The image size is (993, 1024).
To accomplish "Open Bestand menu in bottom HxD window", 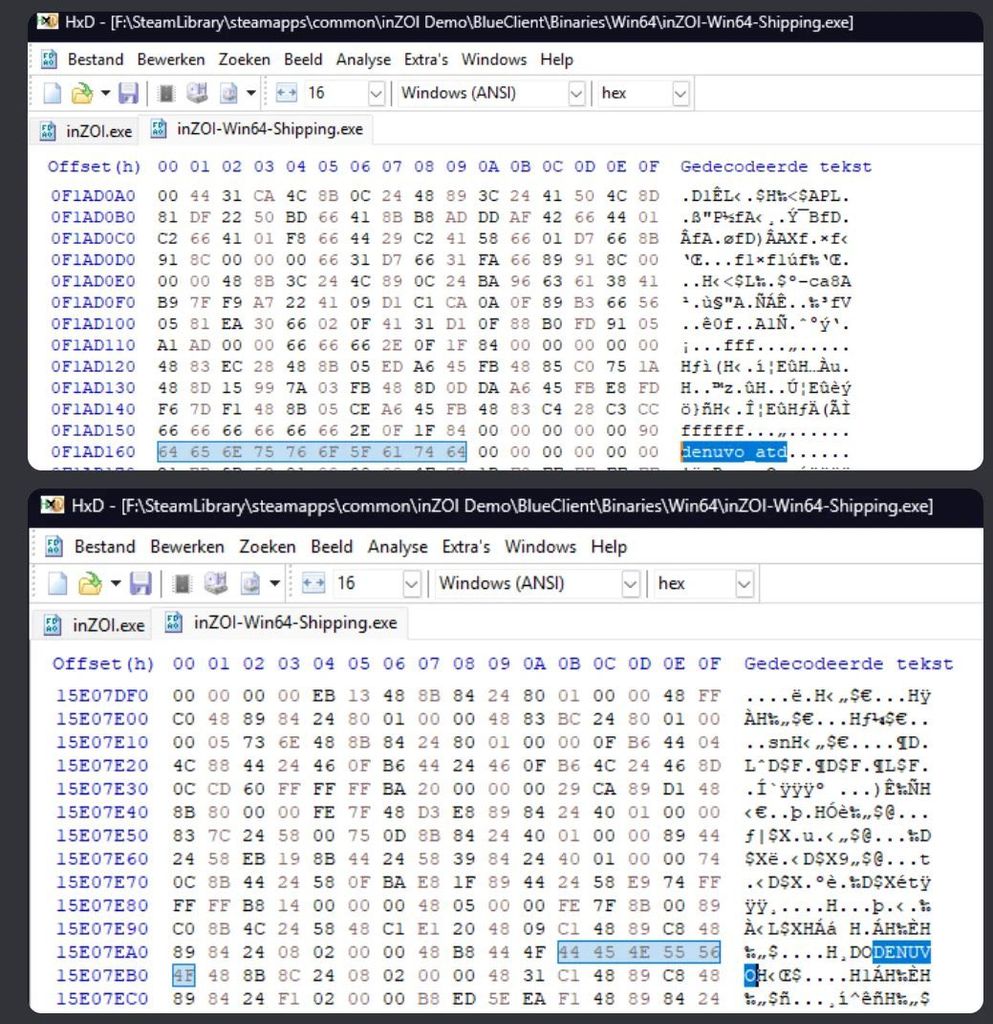I will pyautogui.click(x=104, y=547).
